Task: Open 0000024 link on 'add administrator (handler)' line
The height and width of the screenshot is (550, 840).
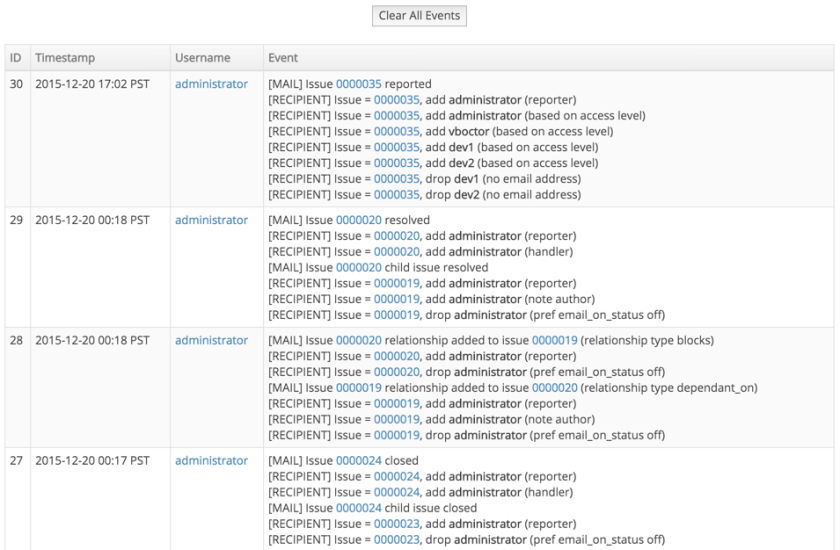Action: coord(396,492)
